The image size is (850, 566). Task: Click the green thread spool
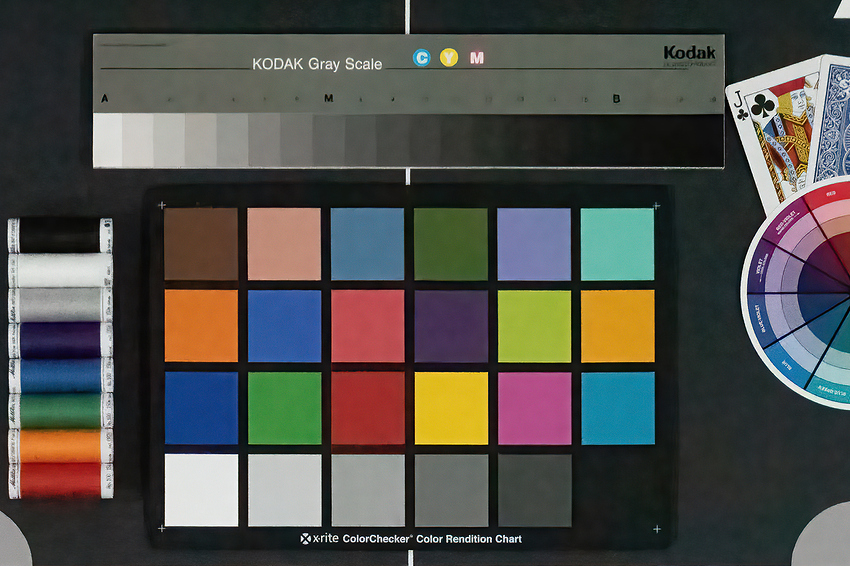pos(60,410)
